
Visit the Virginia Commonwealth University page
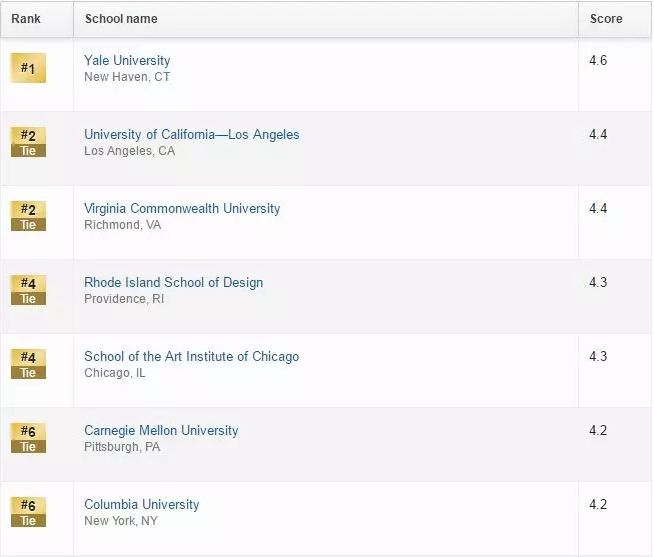pyautogui.click(x=182, y=209)
